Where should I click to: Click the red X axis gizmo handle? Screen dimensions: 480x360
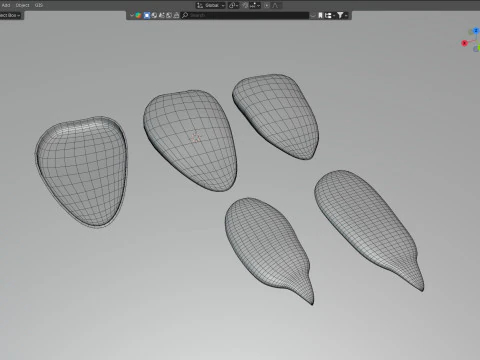[x=464, y=43]
